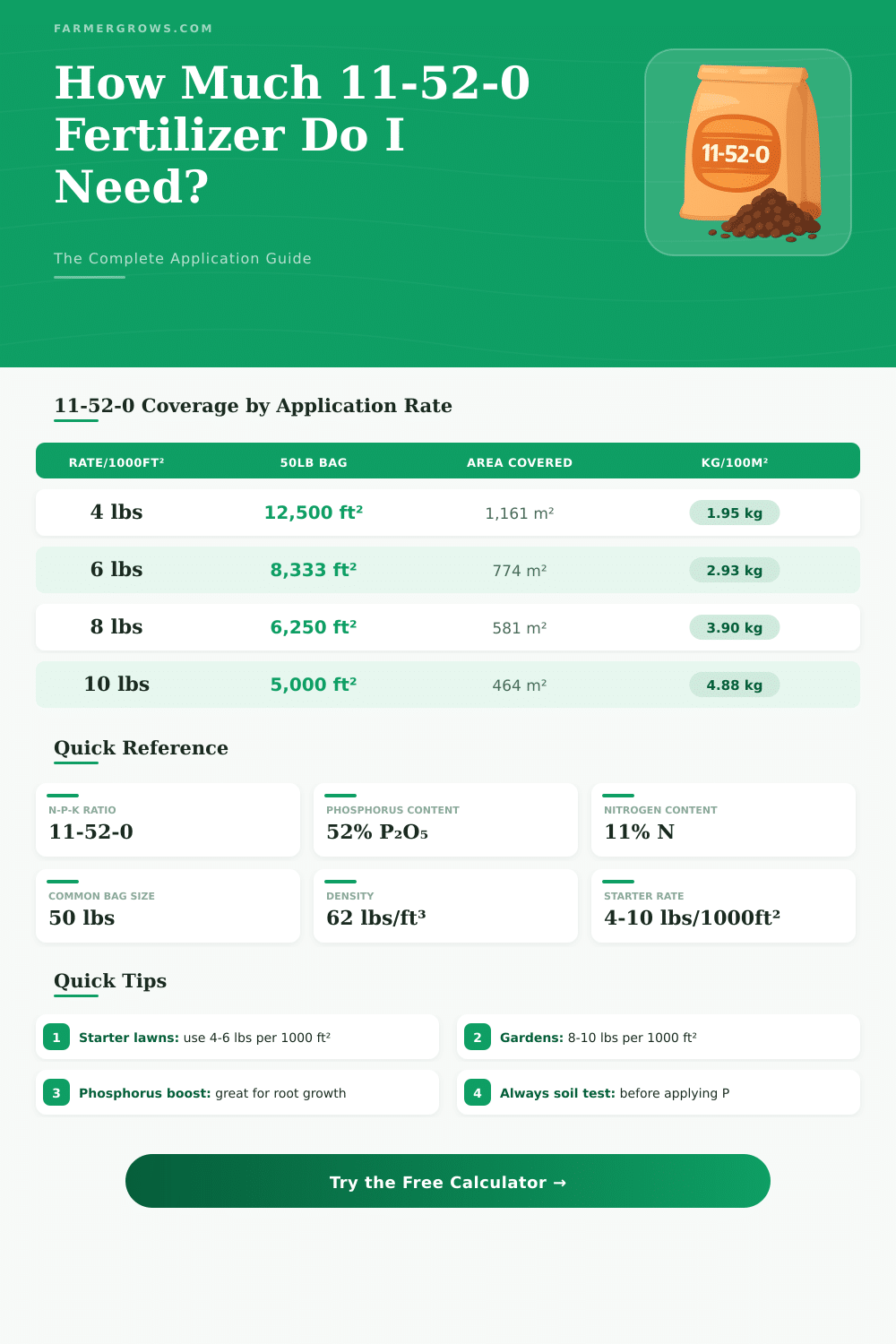The height and width of the screenshot is (1344, 896).
Task: Select the 2.93 kg pill badge
Action: pyautogui.click(x=735, y=570)
